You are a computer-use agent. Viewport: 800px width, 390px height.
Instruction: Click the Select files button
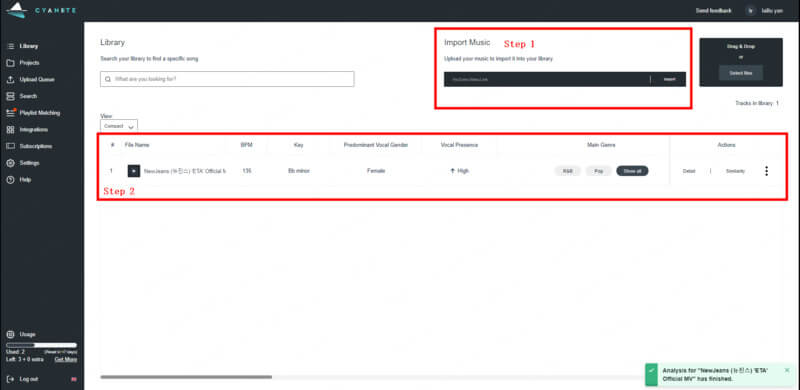click(741, 73)
